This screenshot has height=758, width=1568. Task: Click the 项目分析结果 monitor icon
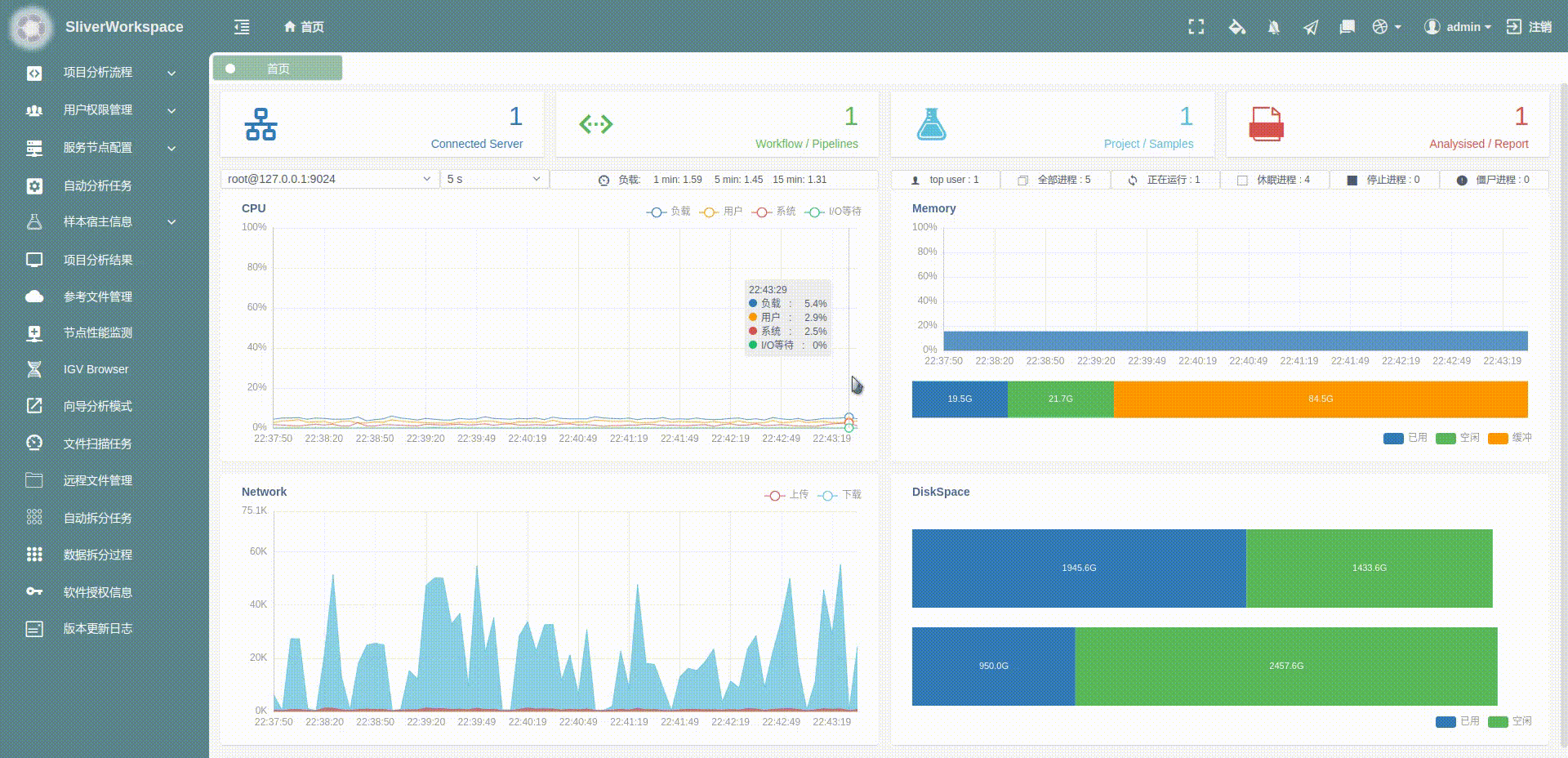[34, 261]
